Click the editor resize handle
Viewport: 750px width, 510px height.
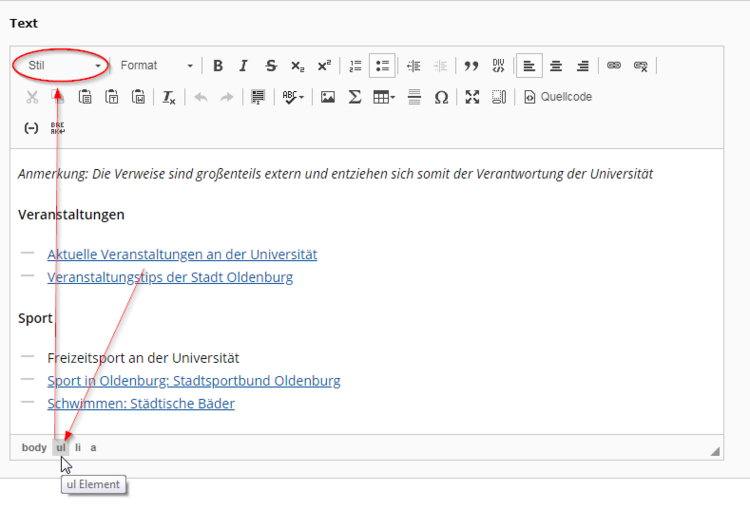click(x=715, y=451)
